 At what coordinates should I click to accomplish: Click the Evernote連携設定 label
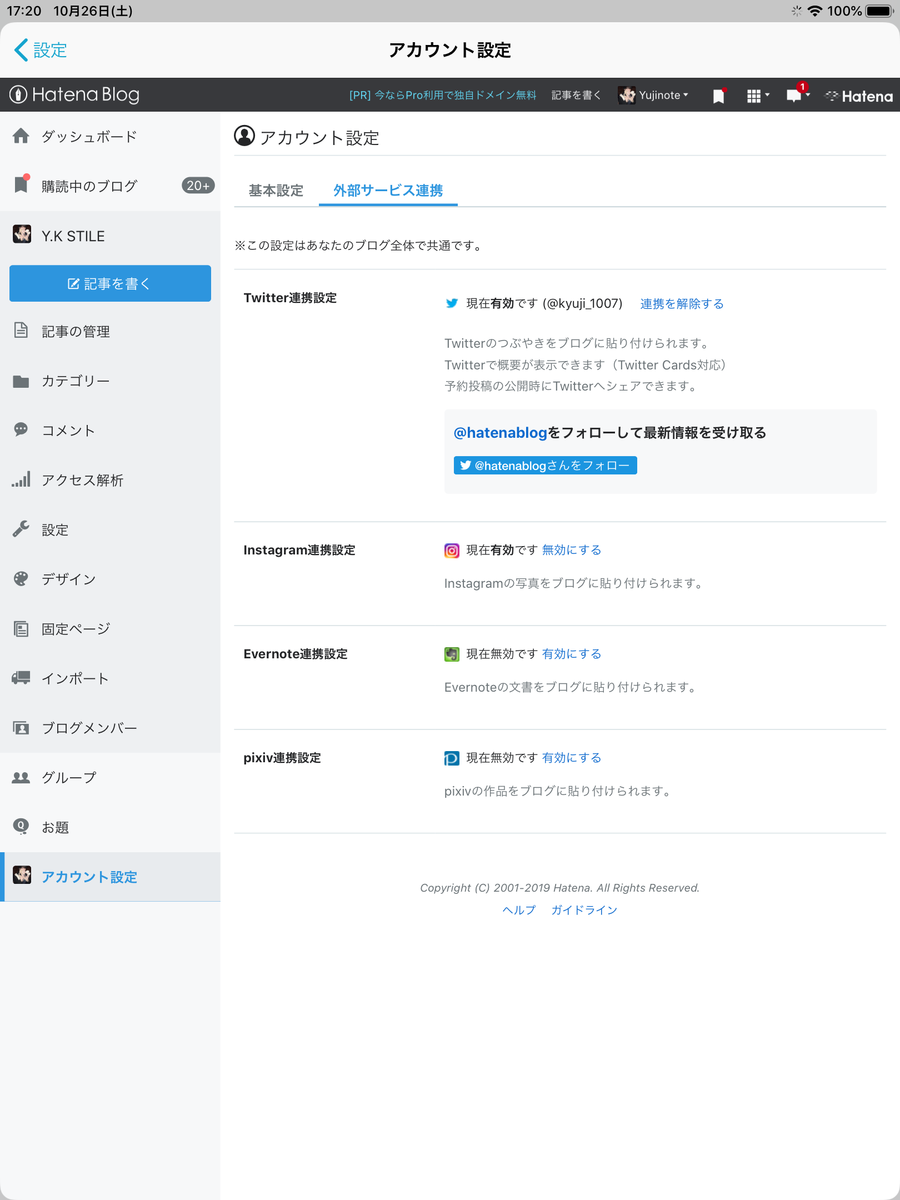(x=295, y=654)
